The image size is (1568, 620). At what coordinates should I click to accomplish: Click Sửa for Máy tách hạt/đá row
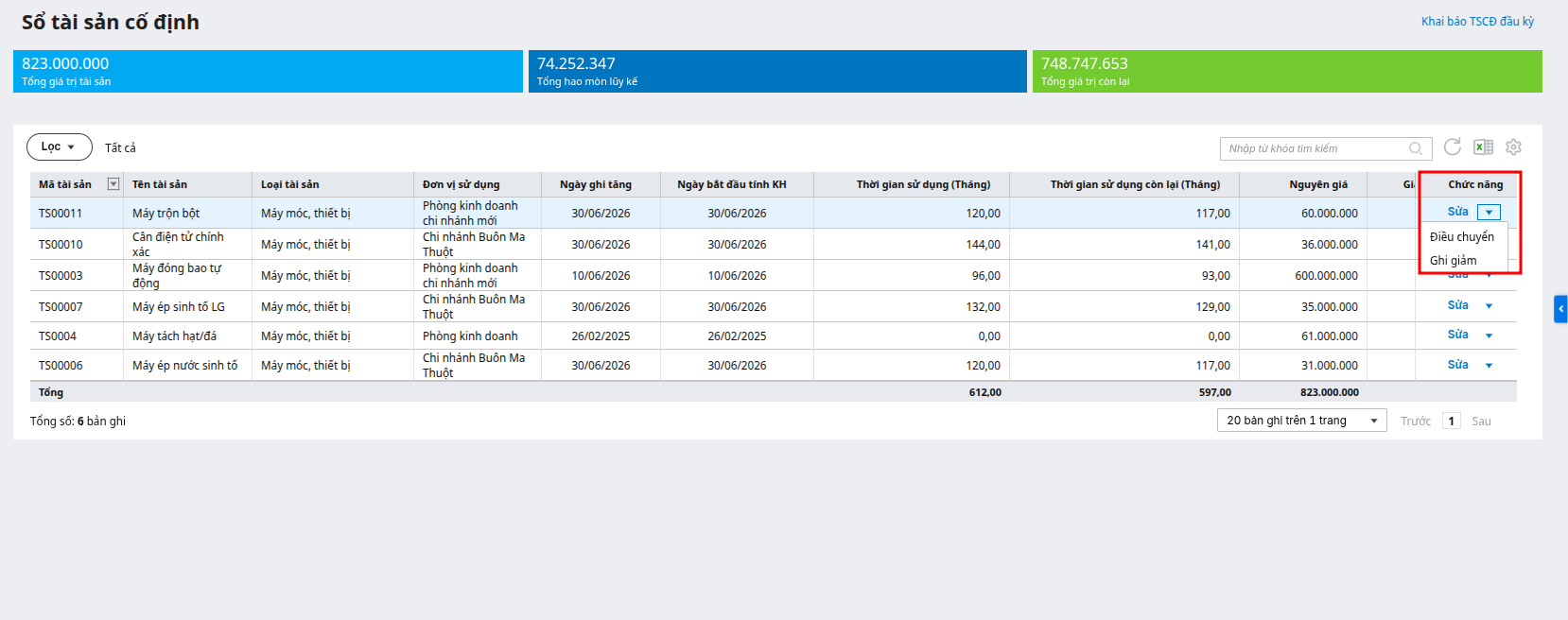coord(1457,335)
